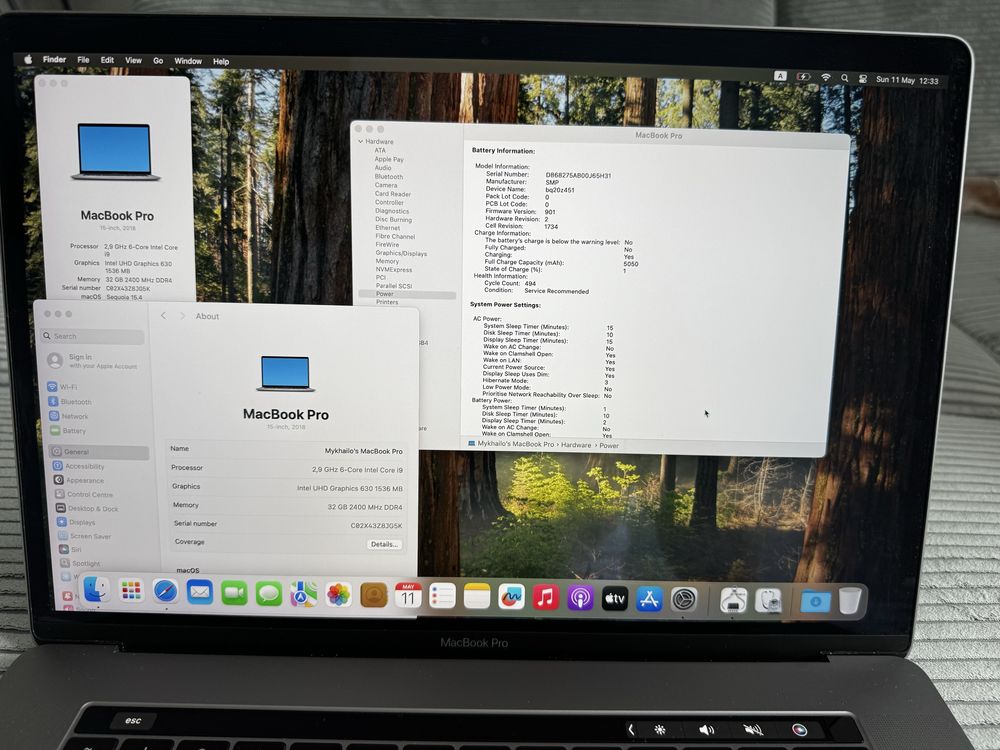Open the Go menu

[x=158, y=61]
